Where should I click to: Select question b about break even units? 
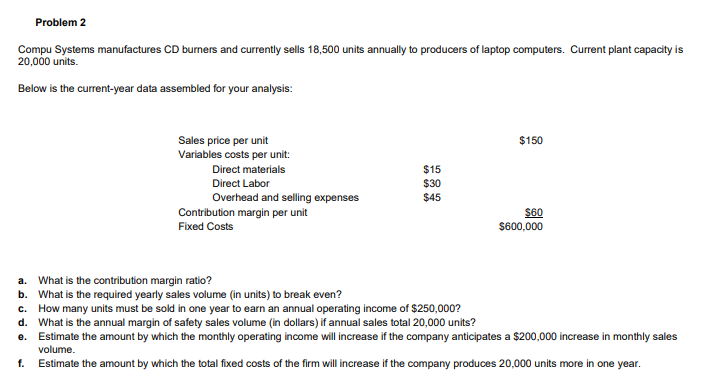[190, 294]
